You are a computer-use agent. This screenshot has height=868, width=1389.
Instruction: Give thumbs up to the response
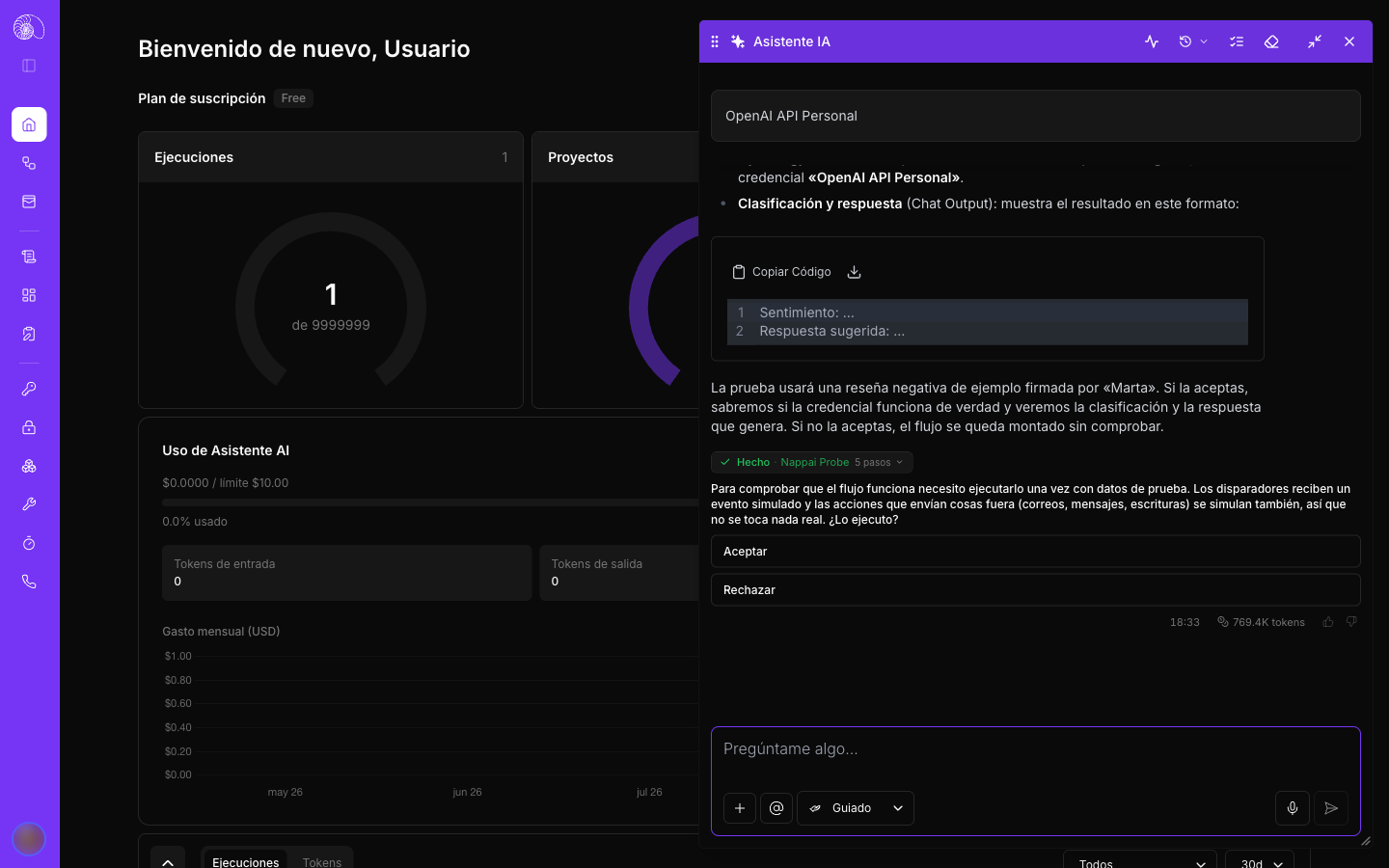tap(1328, 622)
